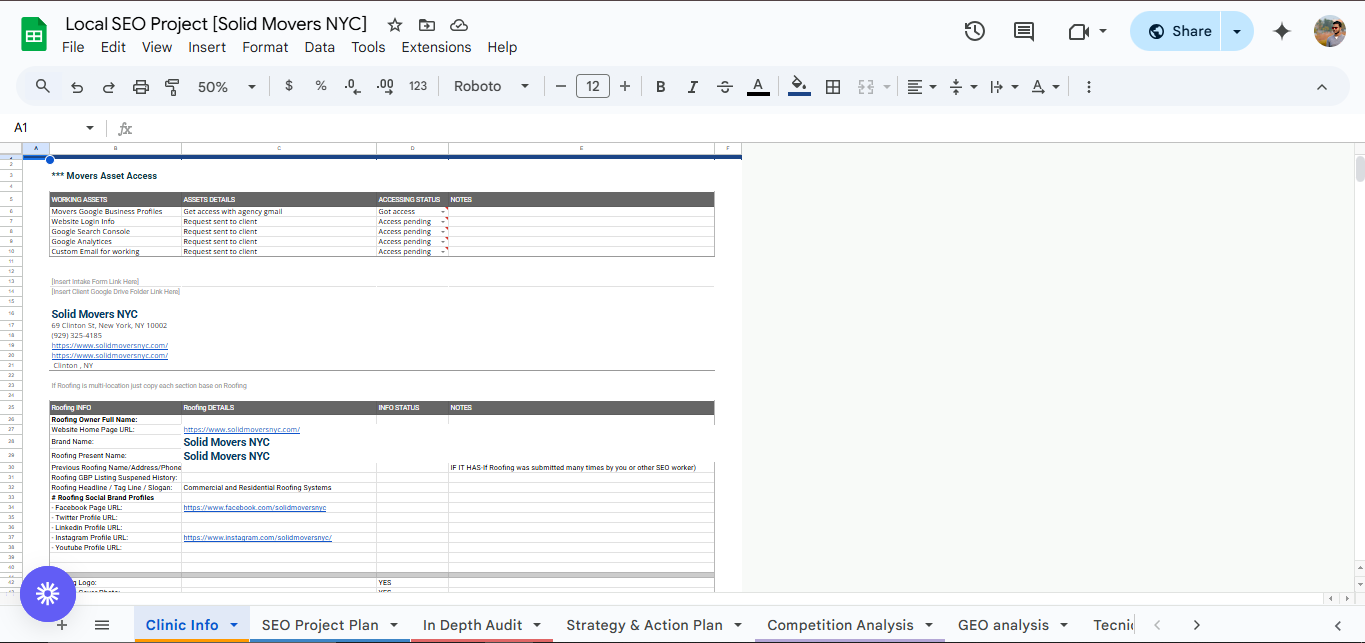Image resolution: width=1365 pixels, height=643 pixels.
Task: Click the Merge cells icon
Action: (866, 86)
